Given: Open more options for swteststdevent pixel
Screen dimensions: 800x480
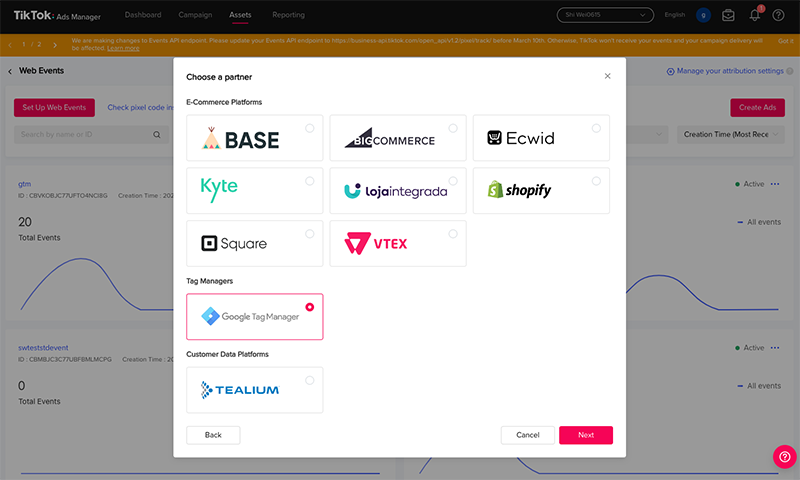Looking at the screenshot, I should [x=775, y=347].
